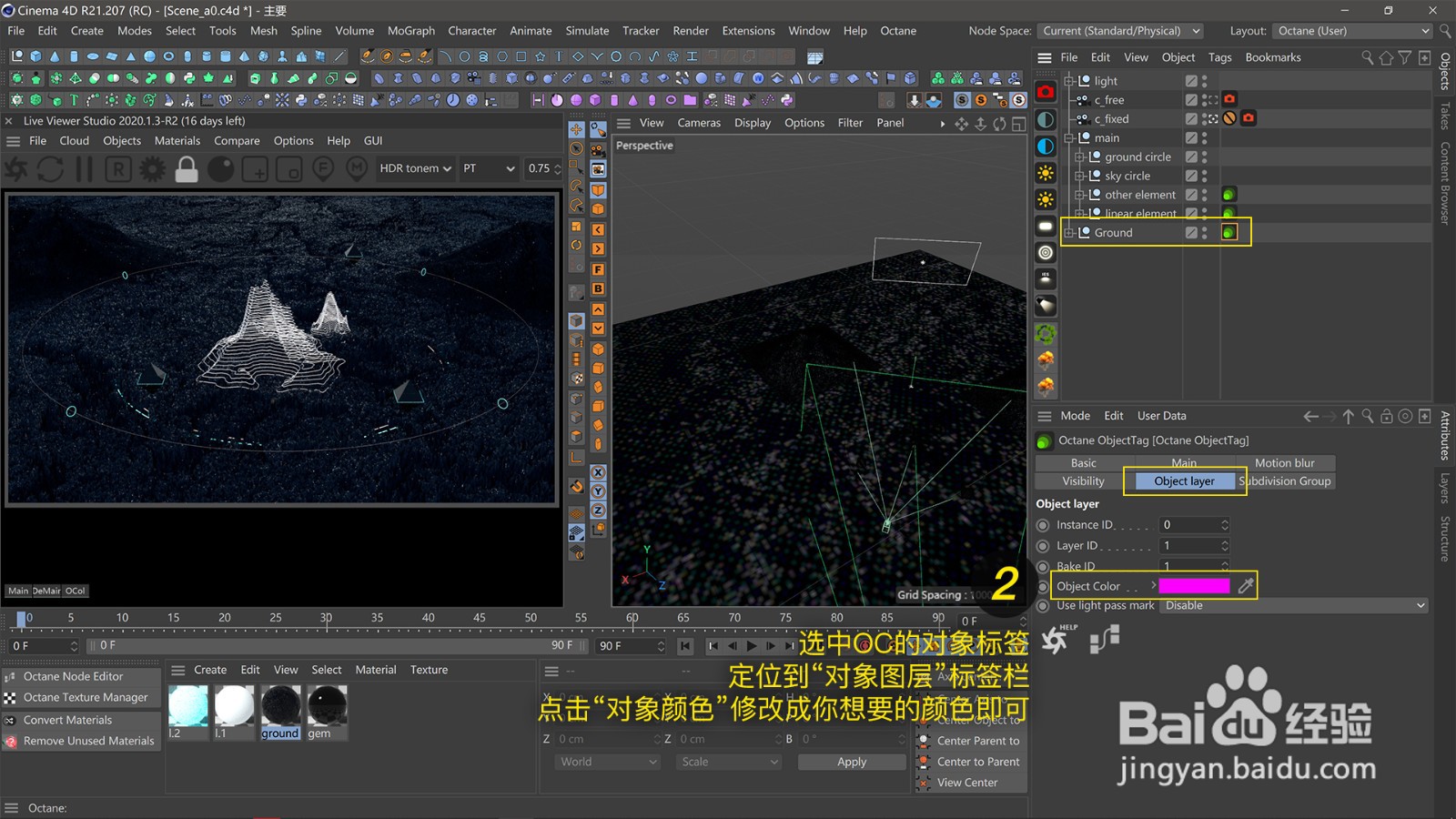Switch to the Motion blur tab
This screenshot has height=819, width=1456.
pos(1284,463)
